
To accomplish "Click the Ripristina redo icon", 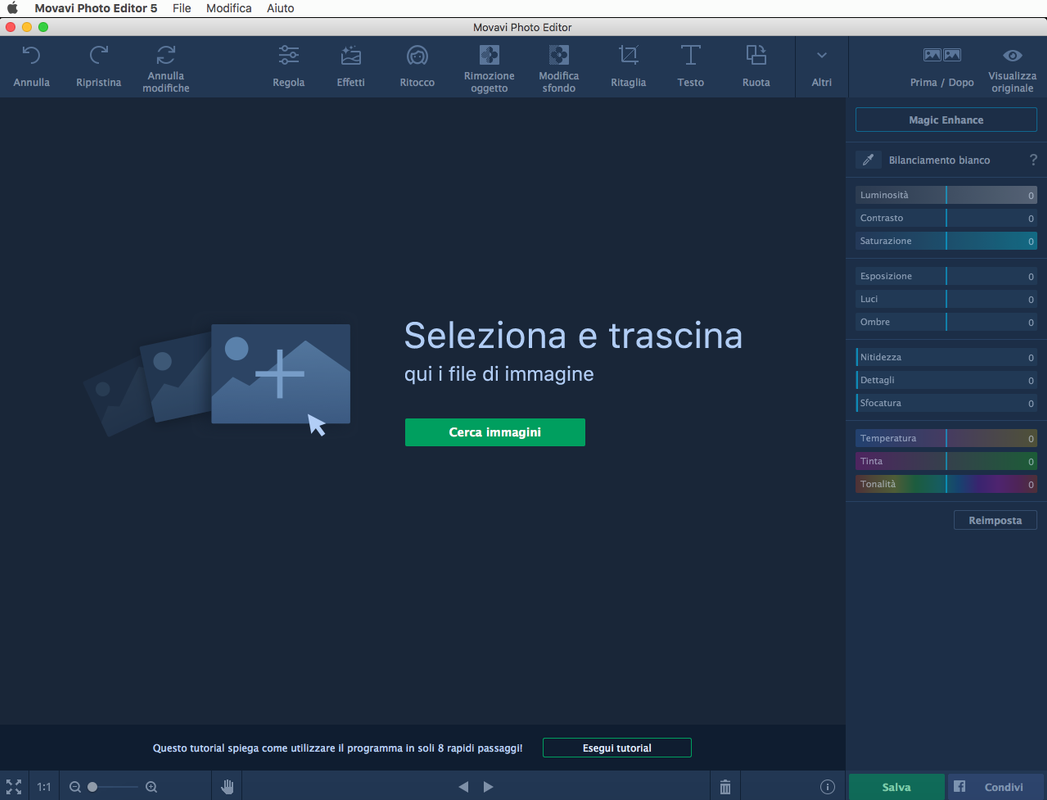I will pos(99,55).
